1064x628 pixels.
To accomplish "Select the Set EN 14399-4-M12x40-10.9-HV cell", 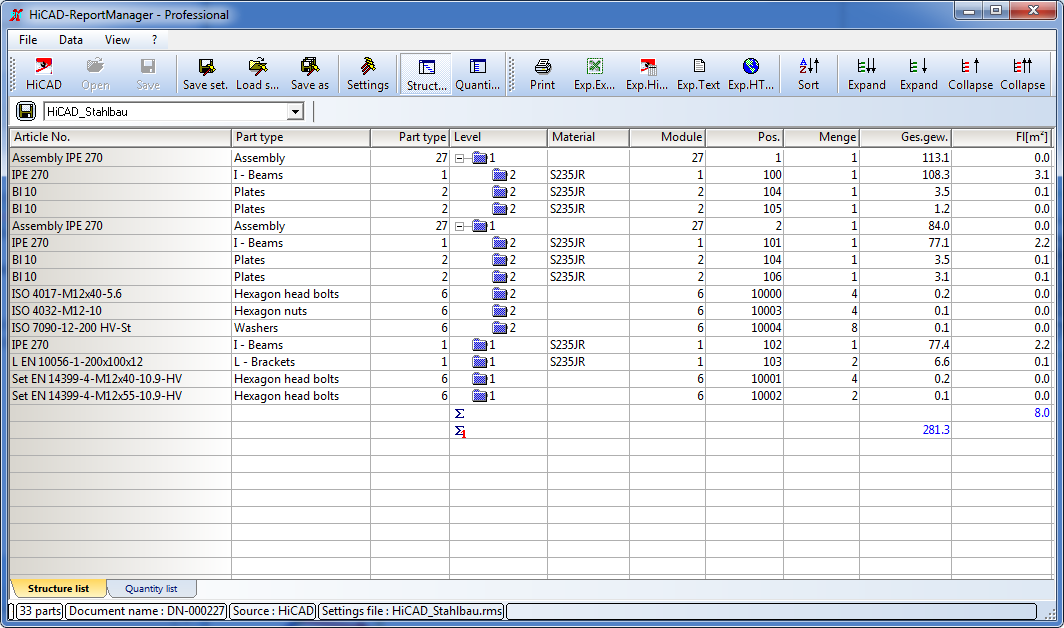I will 120,379.
